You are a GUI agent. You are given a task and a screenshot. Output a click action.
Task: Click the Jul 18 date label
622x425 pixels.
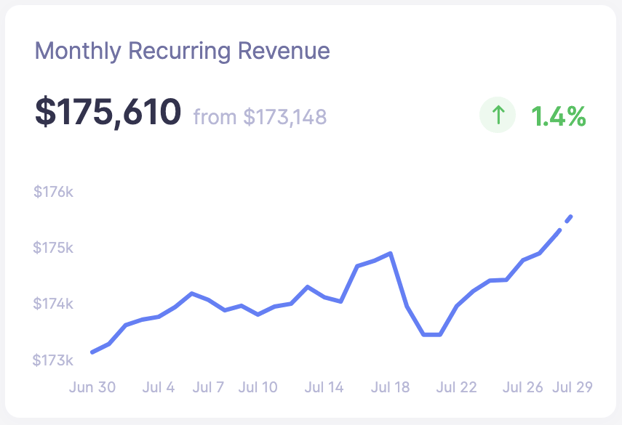coord(390,386)
